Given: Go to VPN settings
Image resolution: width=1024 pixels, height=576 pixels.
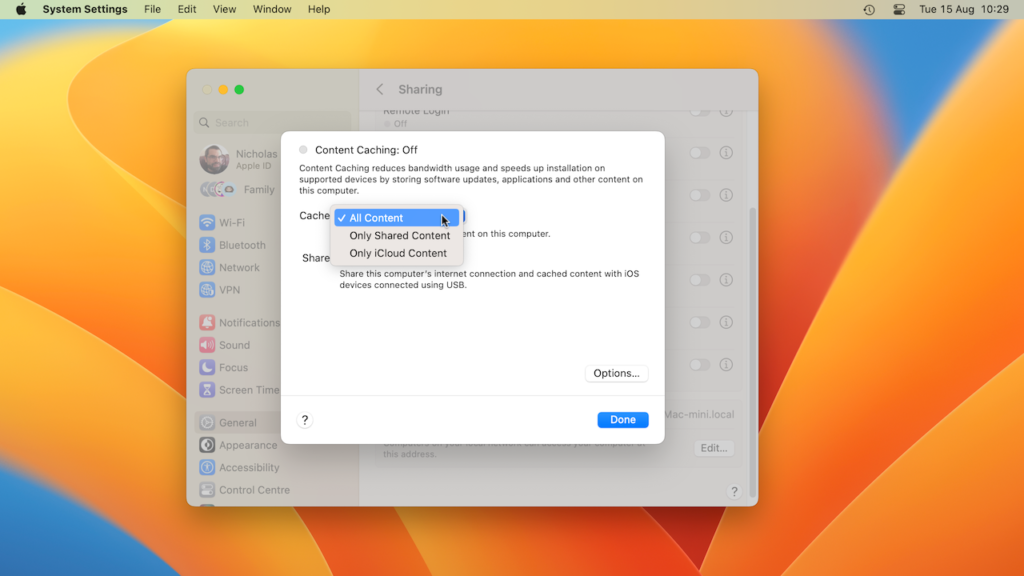Looking at the screenshot, I should pos(229,290).
